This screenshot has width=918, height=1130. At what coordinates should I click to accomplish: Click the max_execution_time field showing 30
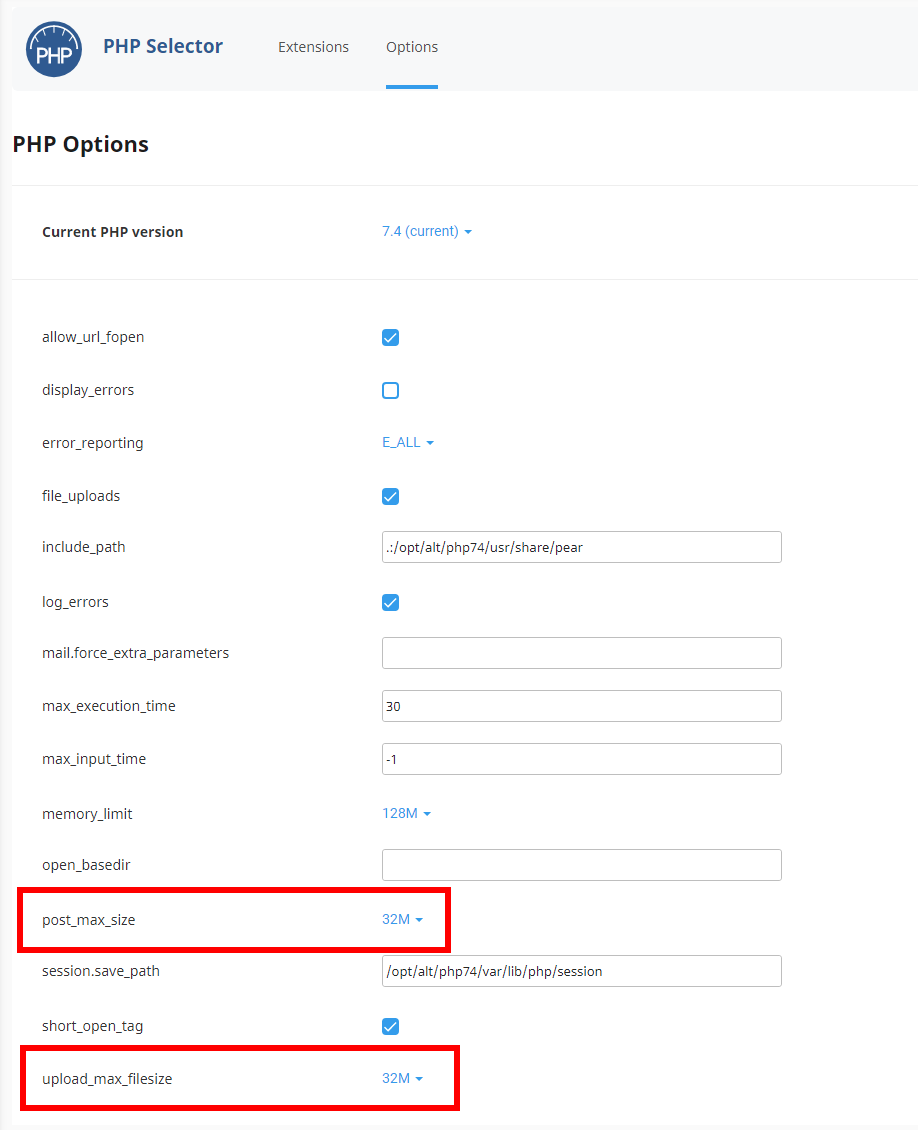point(581,705)
